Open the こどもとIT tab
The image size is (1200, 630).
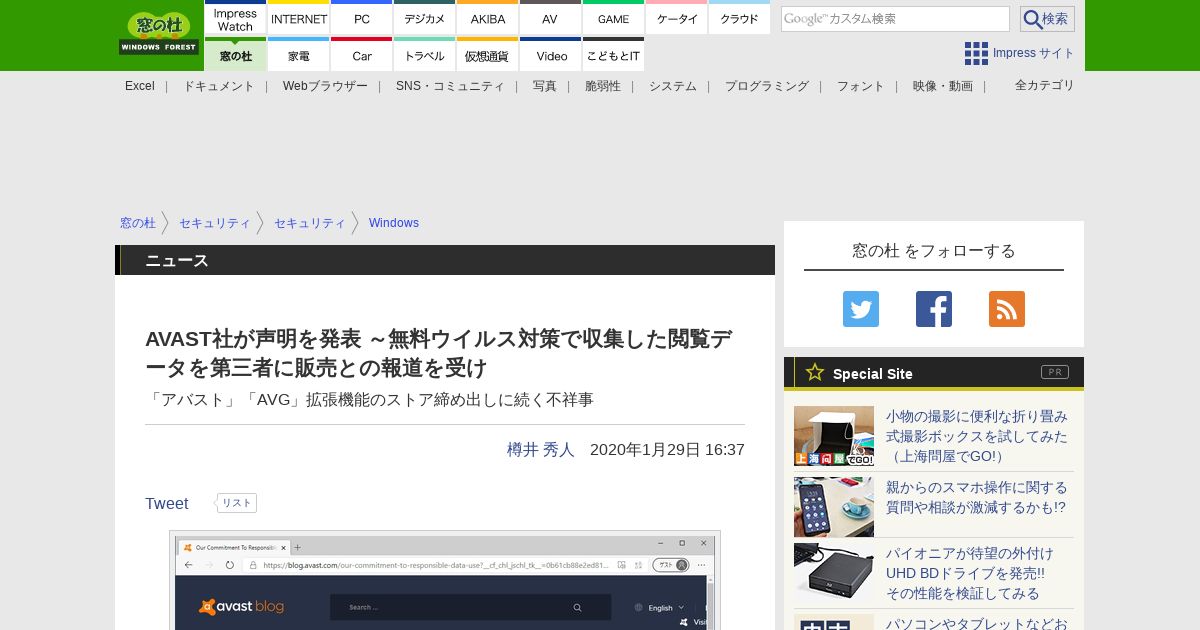(614, 55)
